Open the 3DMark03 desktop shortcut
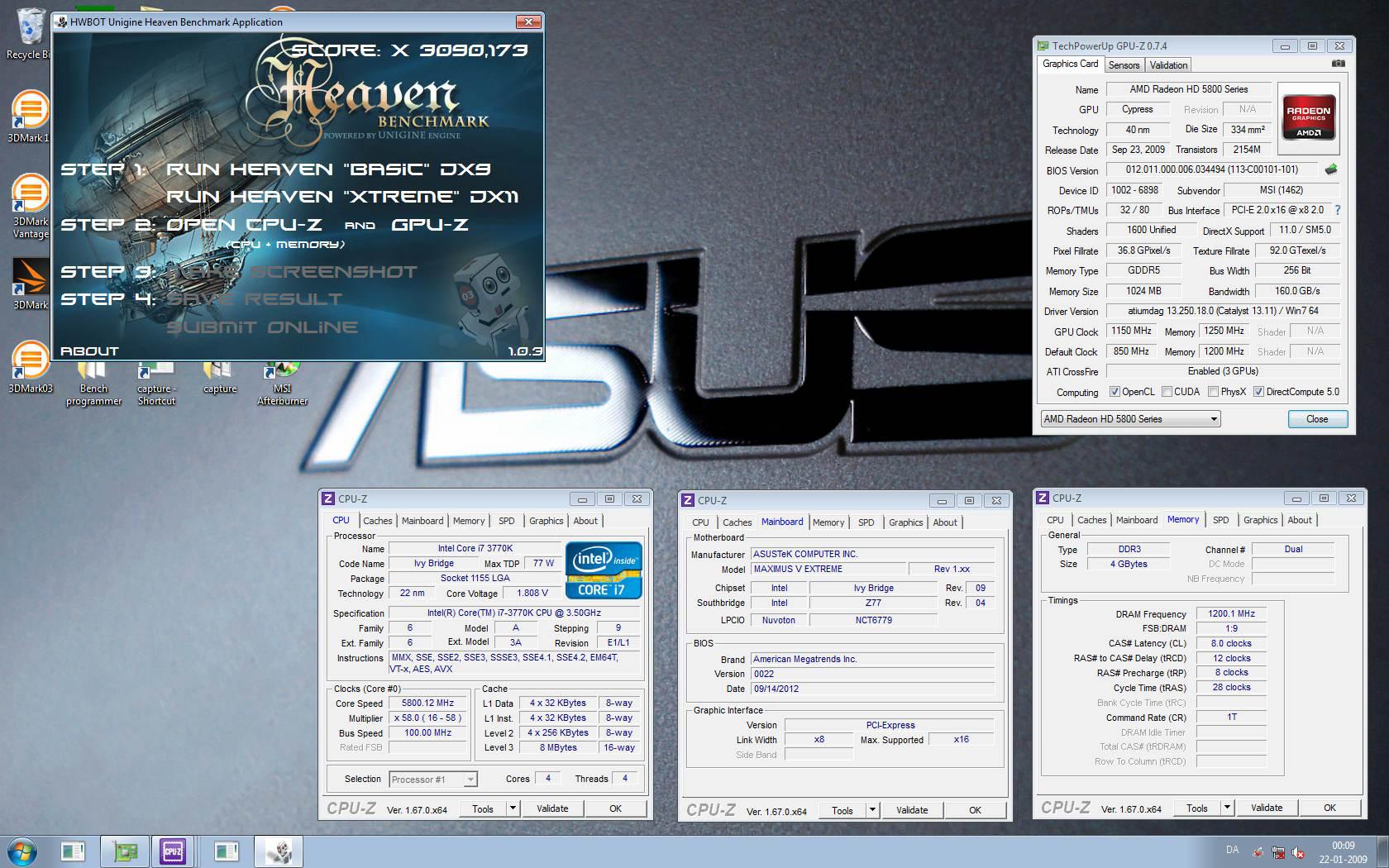This screenshot has height=868, width=1389. click(30, 367)
